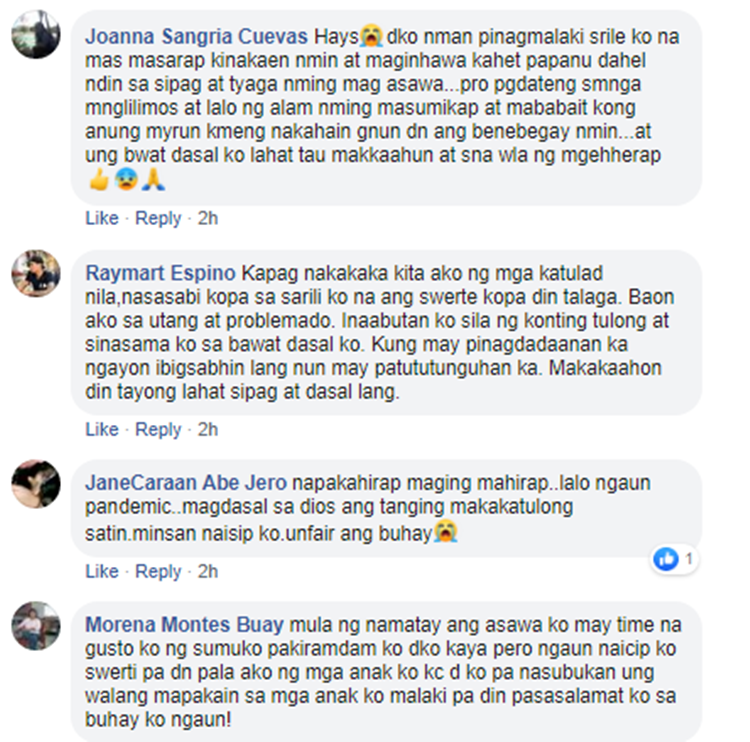This screenshot has height=742, width=750.
Task: Open Joanna Sangria Cuevas profile picture
Action: (x=36, y=34)
